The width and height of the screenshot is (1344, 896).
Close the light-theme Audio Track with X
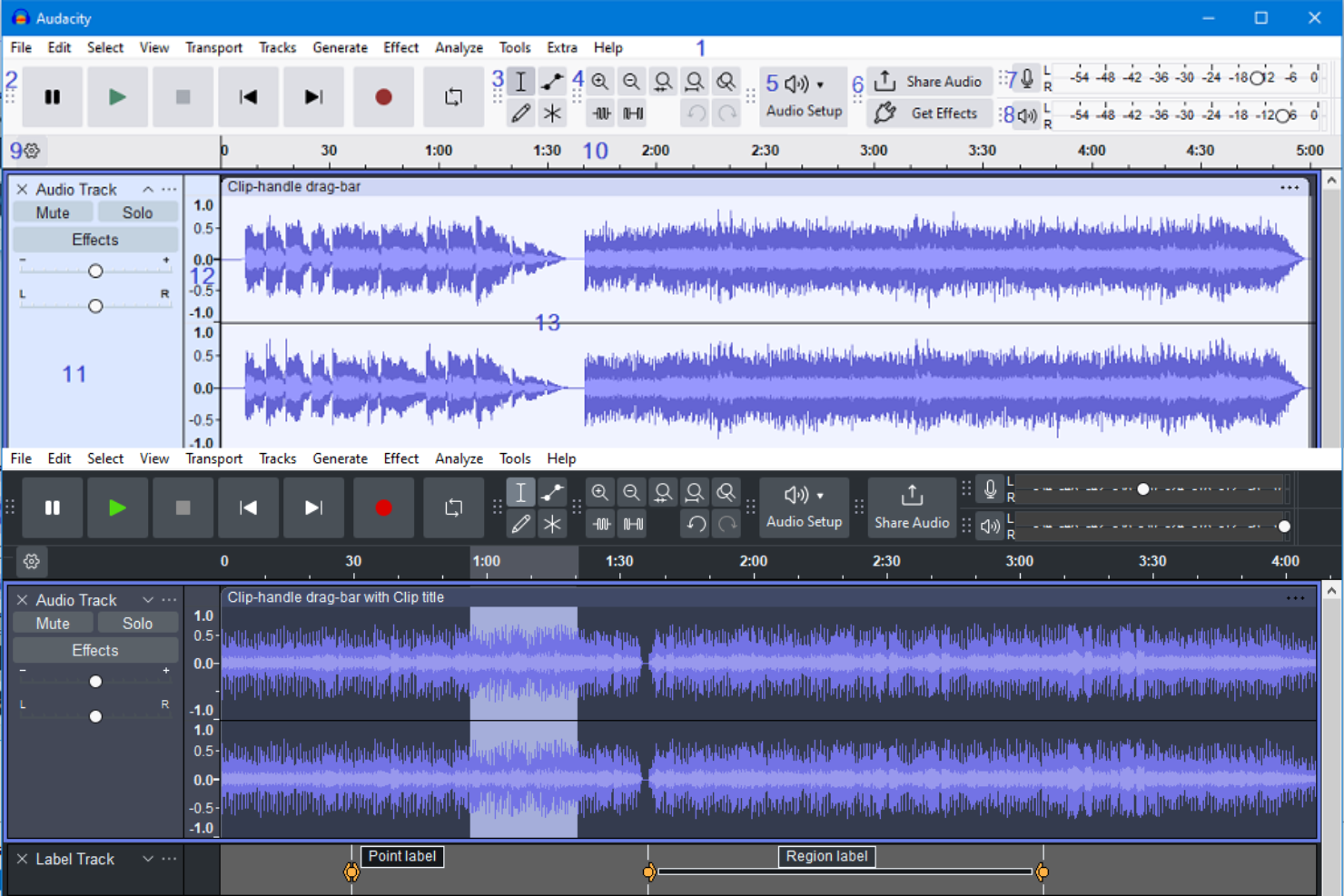click(22, 190)
